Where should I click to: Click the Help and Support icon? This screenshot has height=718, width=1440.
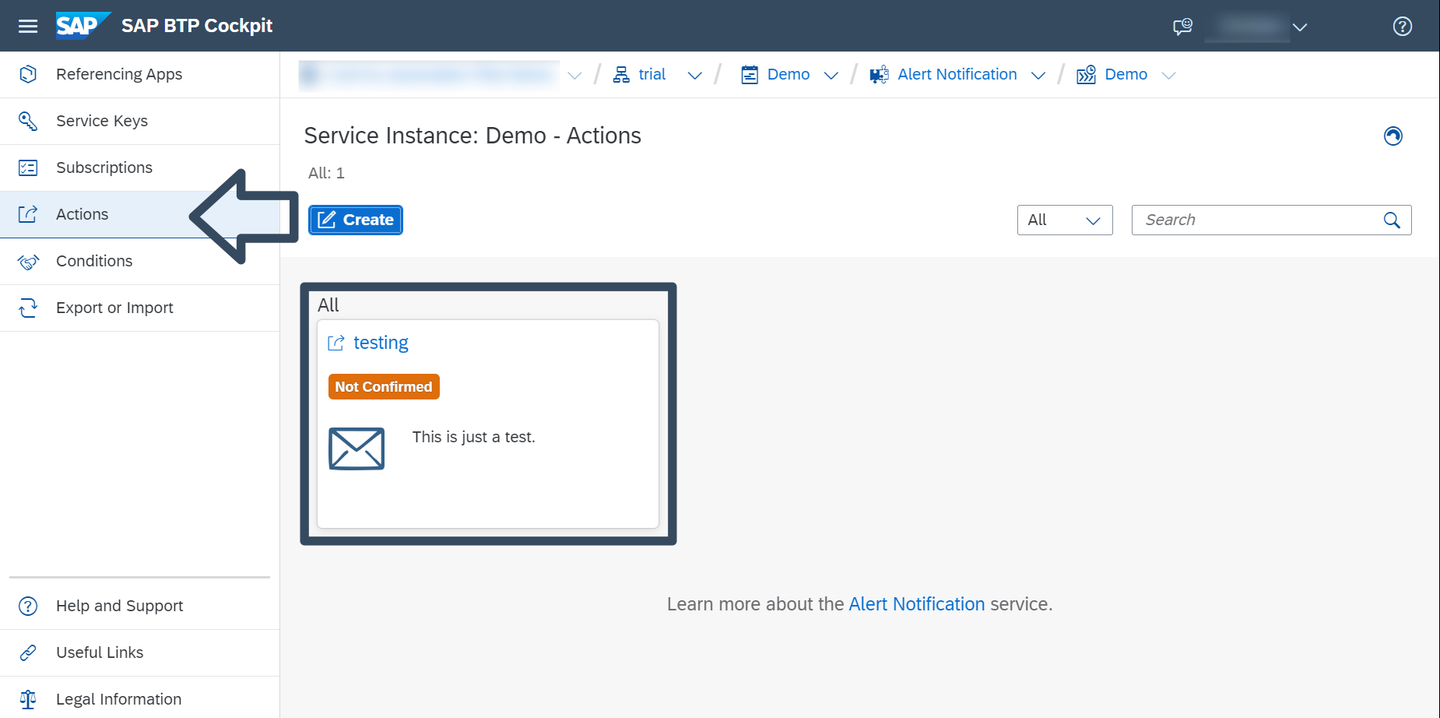coord(28,606)
